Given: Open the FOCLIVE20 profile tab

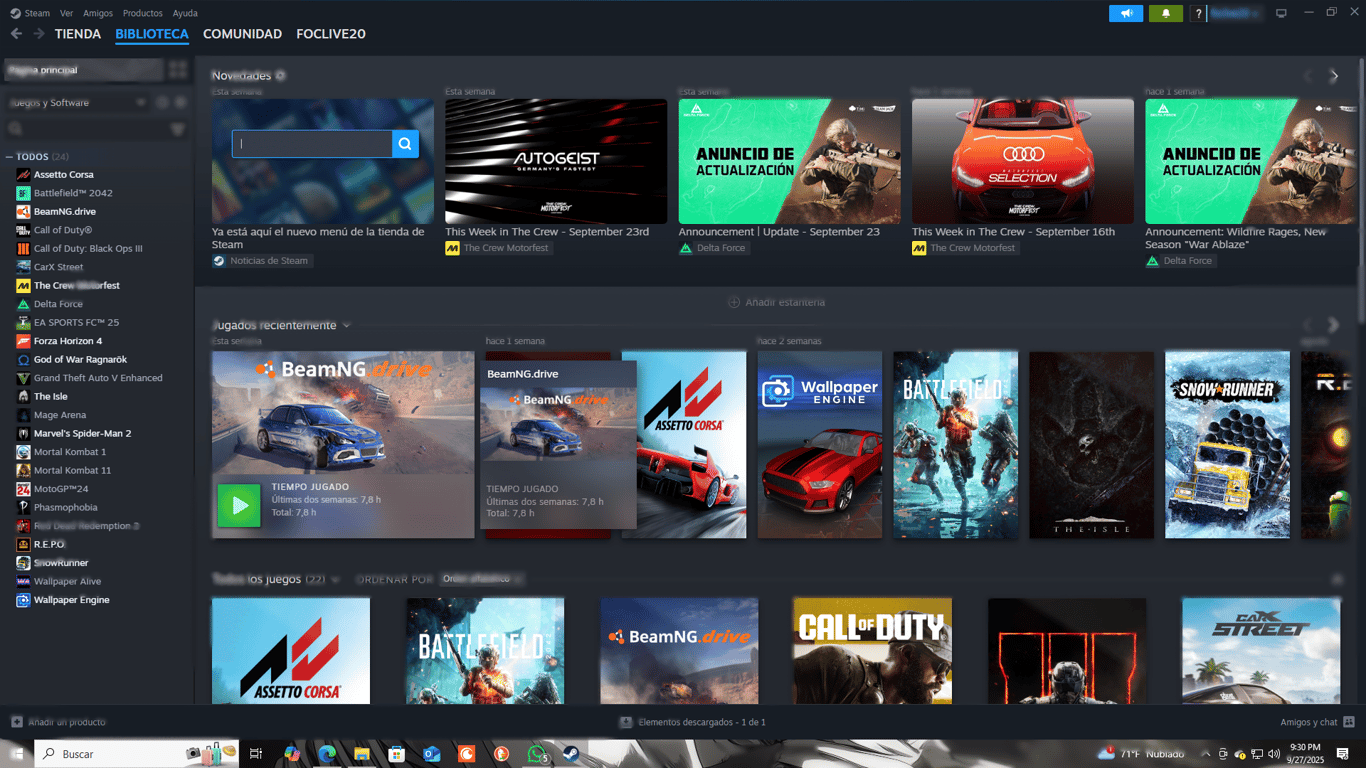Looking at the screenshot, I should pyautogui.click(x=331, y=34).
